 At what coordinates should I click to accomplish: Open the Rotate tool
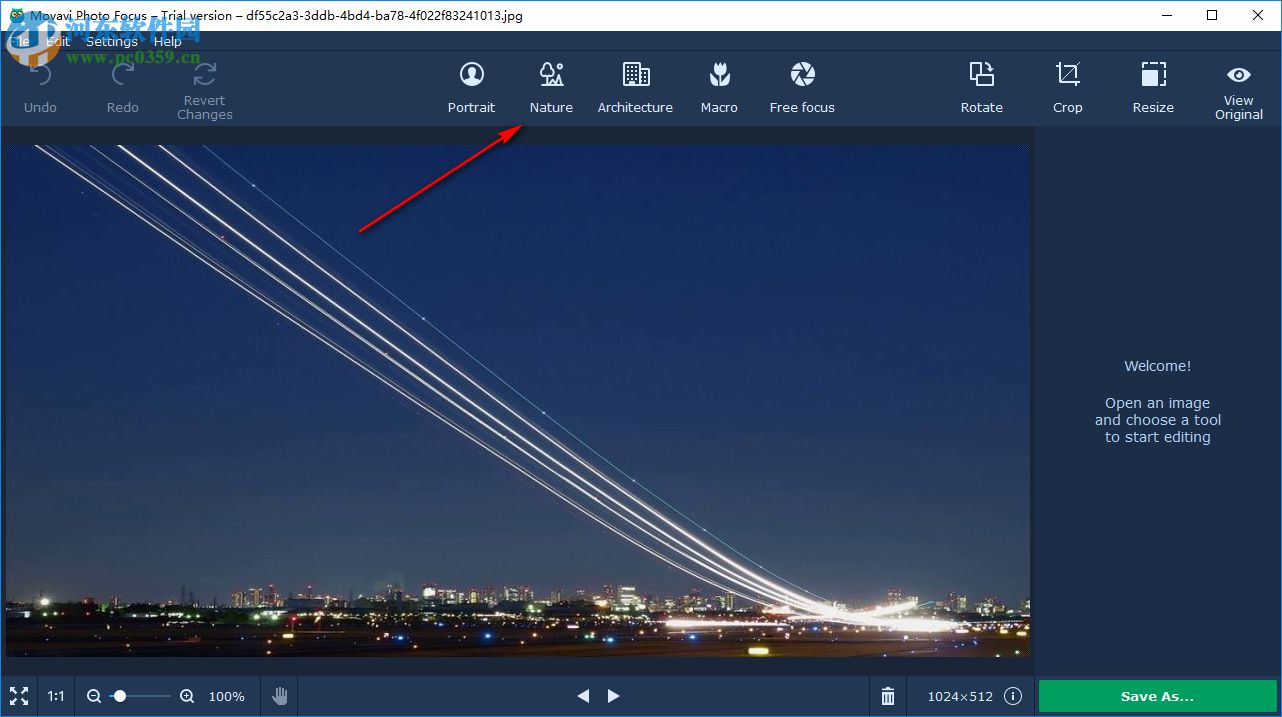981,87
